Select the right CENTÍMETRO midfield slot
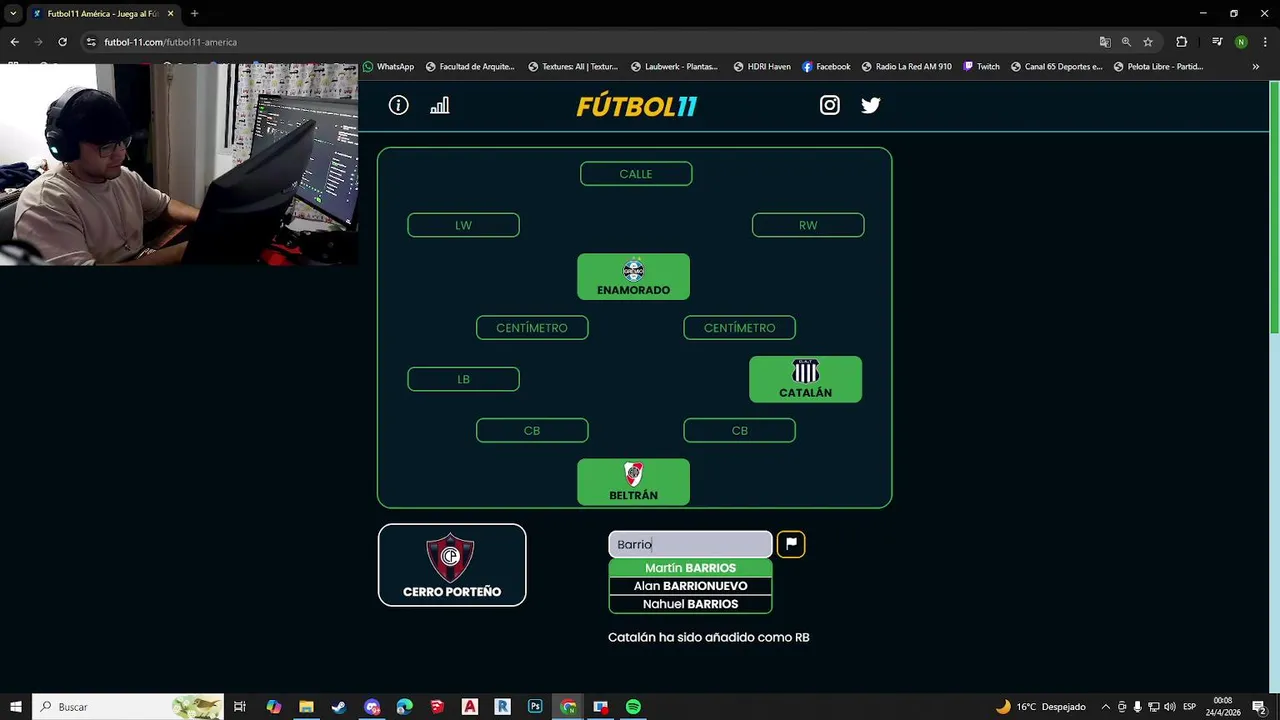This screenshot has width=1280, height=720. [x=739, y=328]
